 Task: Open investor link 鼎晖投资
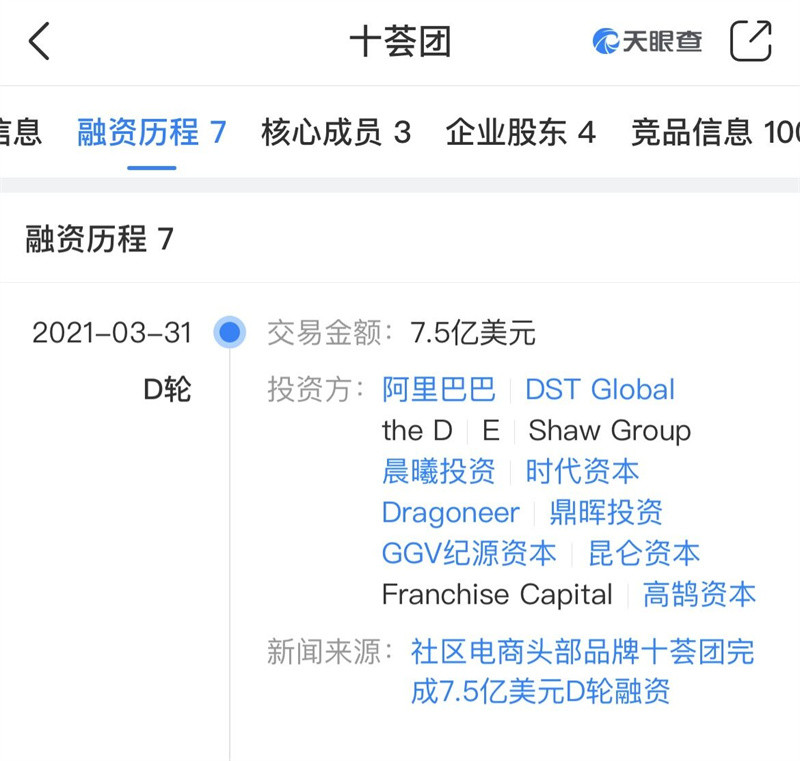(x=606, y=512)
